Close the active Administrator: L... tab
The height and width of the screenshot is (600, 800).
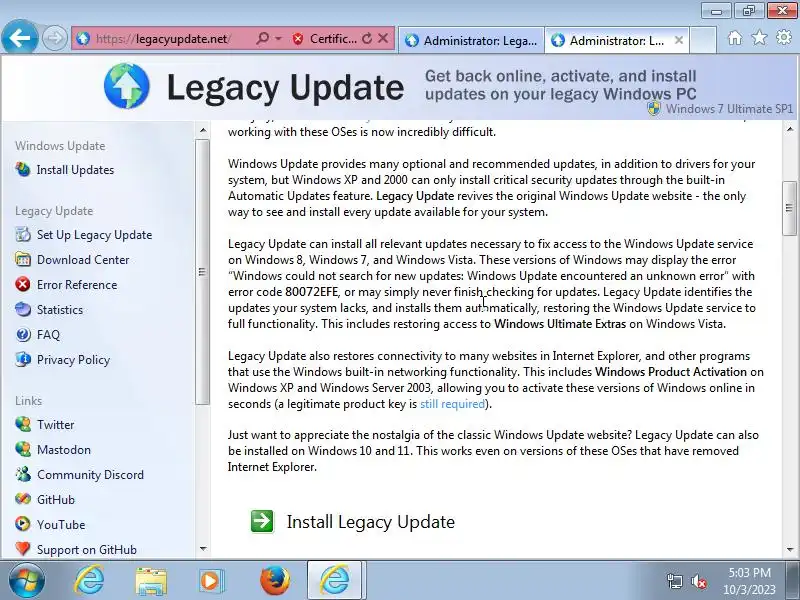click(x=679, y=40)
